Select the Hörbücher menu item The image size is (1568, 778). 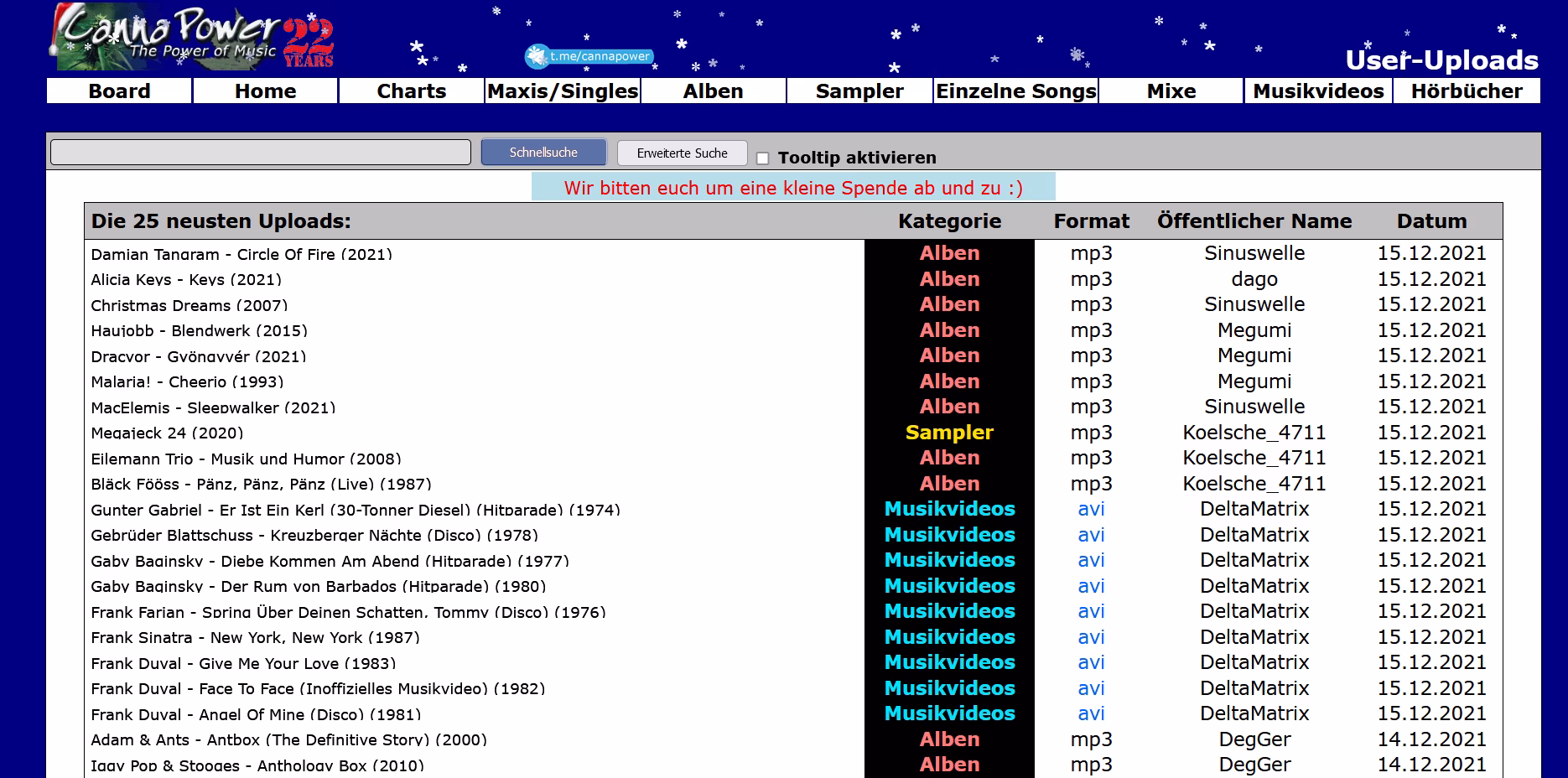(x=1467, y=91)
